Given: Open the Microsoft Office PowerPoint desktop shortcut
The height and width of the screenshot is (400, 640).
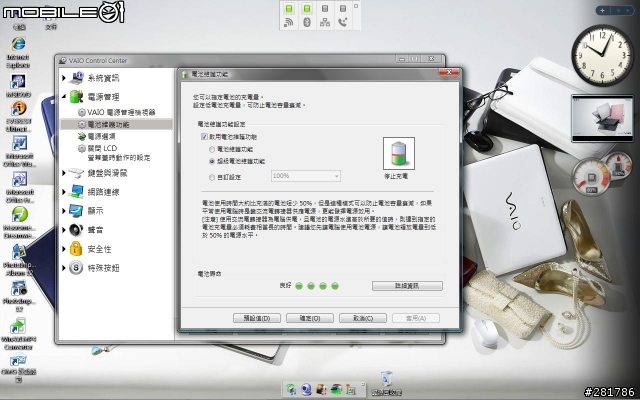Looking at the screenshot, I should pyautogui.click(x=19, y=180).
